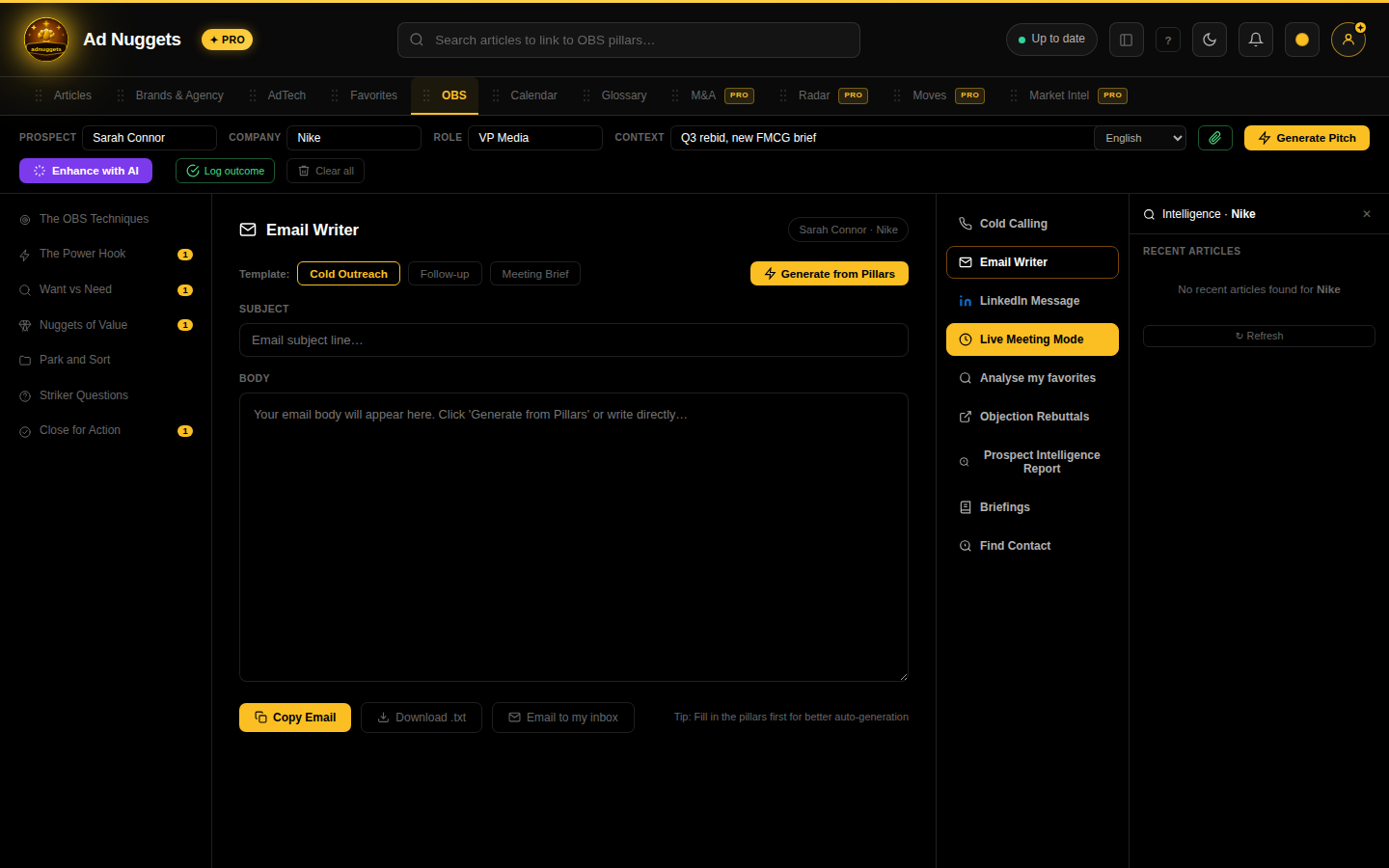Click the Company input field
Viewport: 1389px width, 868px height.
click(354, 138)
